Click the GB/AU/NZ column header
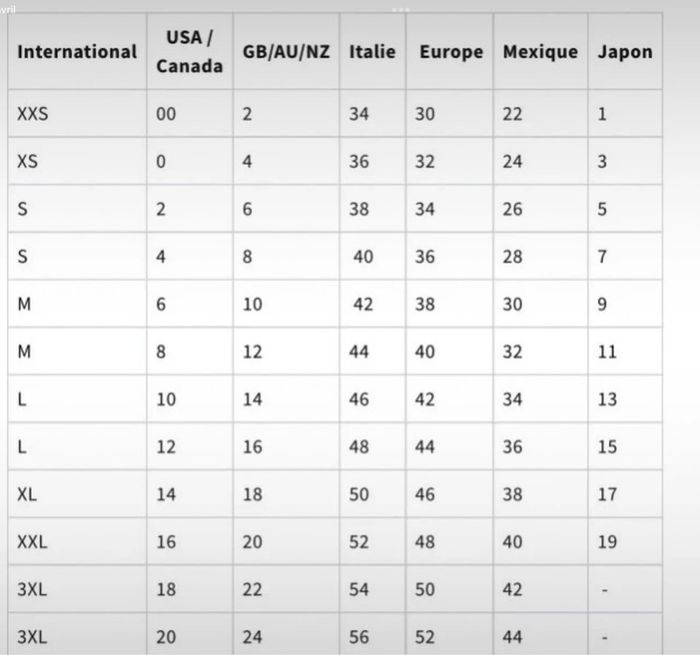 point(286,51)
